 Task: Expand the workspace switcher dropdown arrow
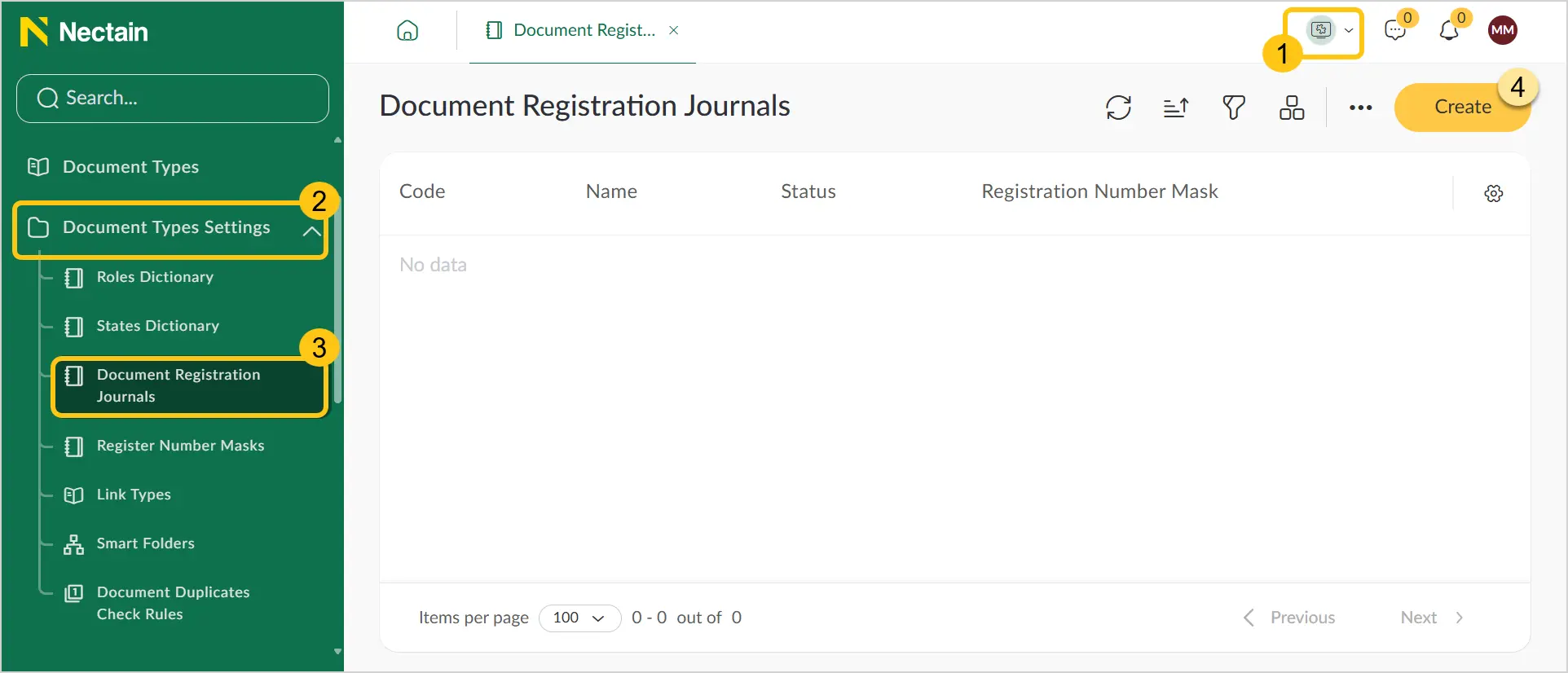(x=1349, y=30)
